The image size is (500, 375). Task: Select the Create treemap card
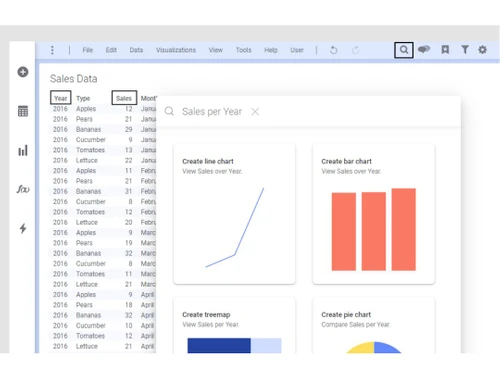point(234,325)
